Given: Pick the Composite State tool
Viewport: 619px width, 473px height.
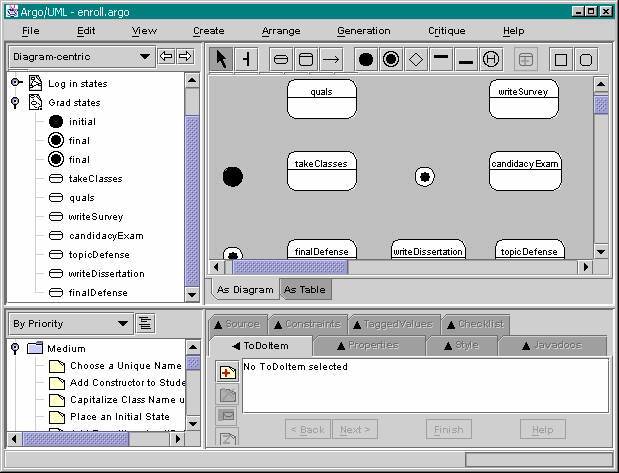Looking at the screenshot, I should (306, 60).
